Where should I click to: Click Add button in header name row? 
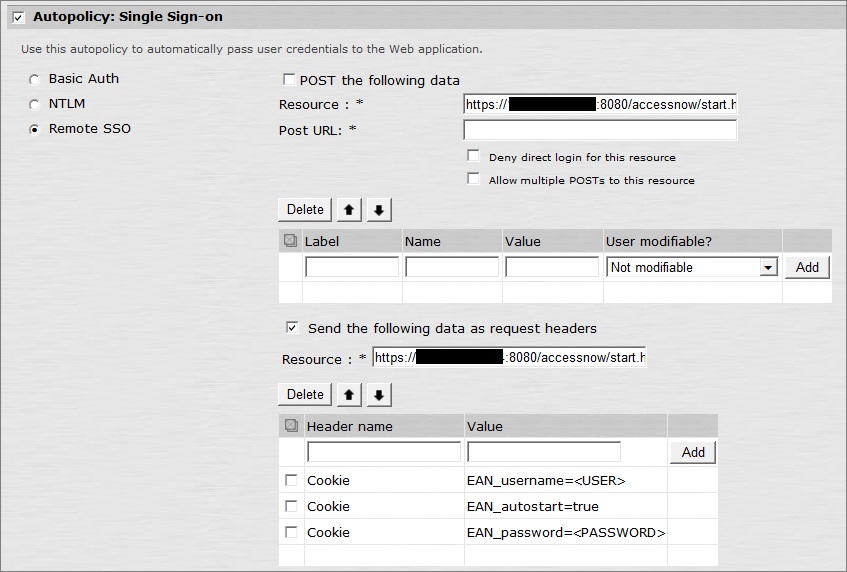pyautogui.click(x=693, y=452)
